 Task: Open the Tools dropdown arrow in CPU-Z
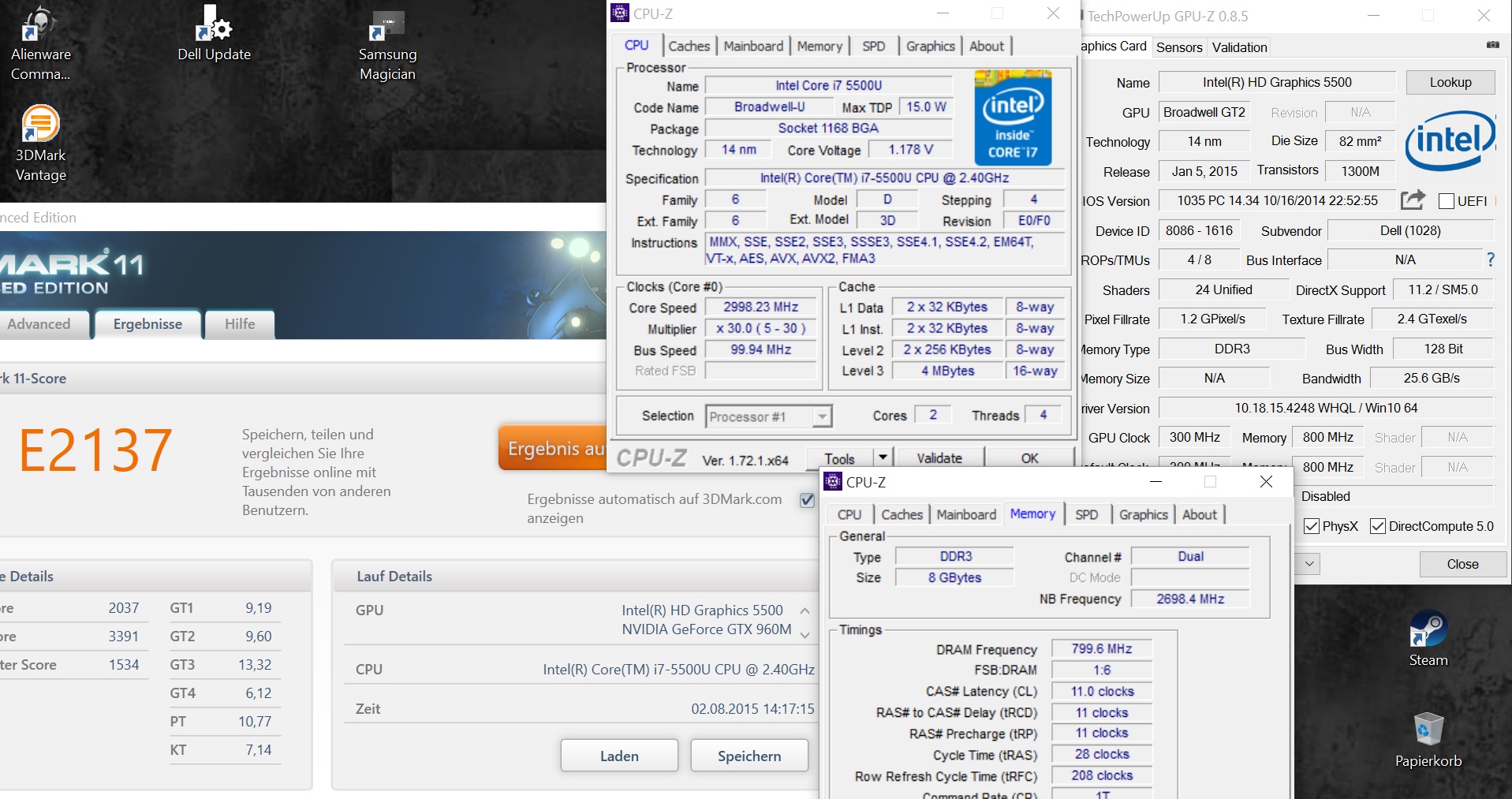883,457
